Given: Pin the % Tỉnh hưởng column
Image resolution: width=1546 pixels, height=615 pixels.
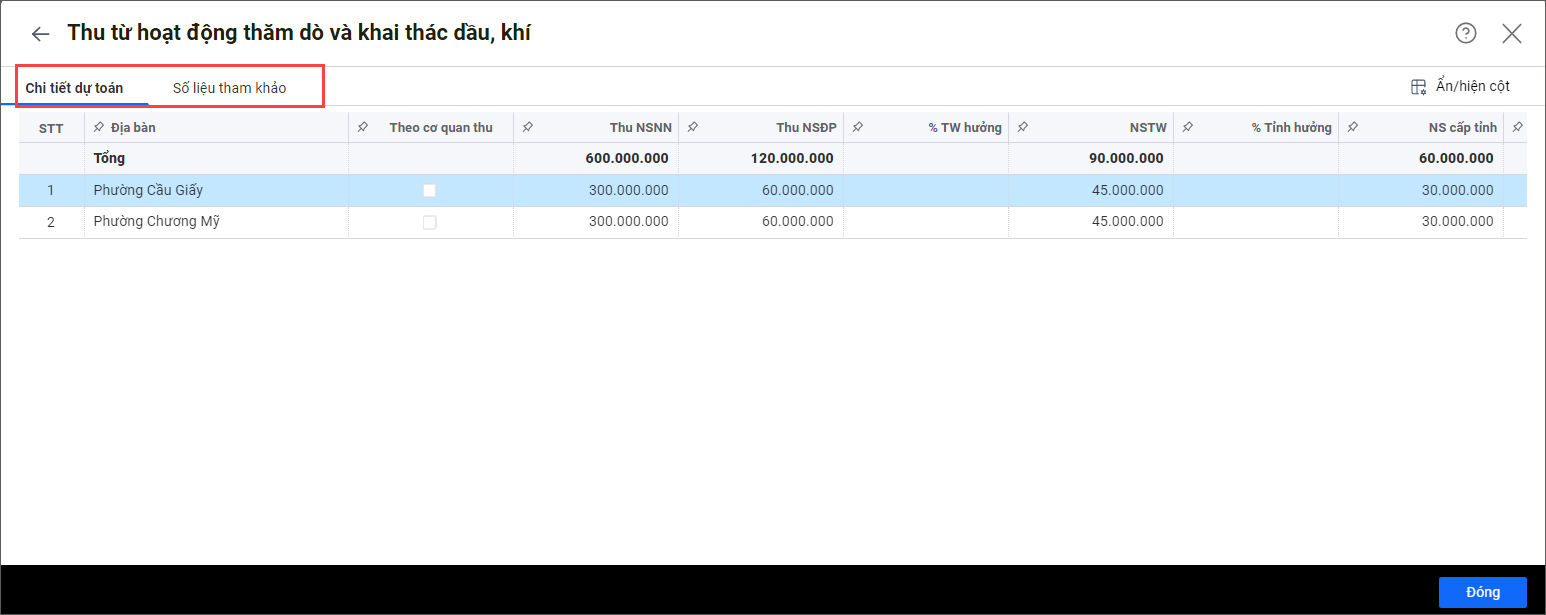Looking at the screenshot, I should coord(1188,127).
